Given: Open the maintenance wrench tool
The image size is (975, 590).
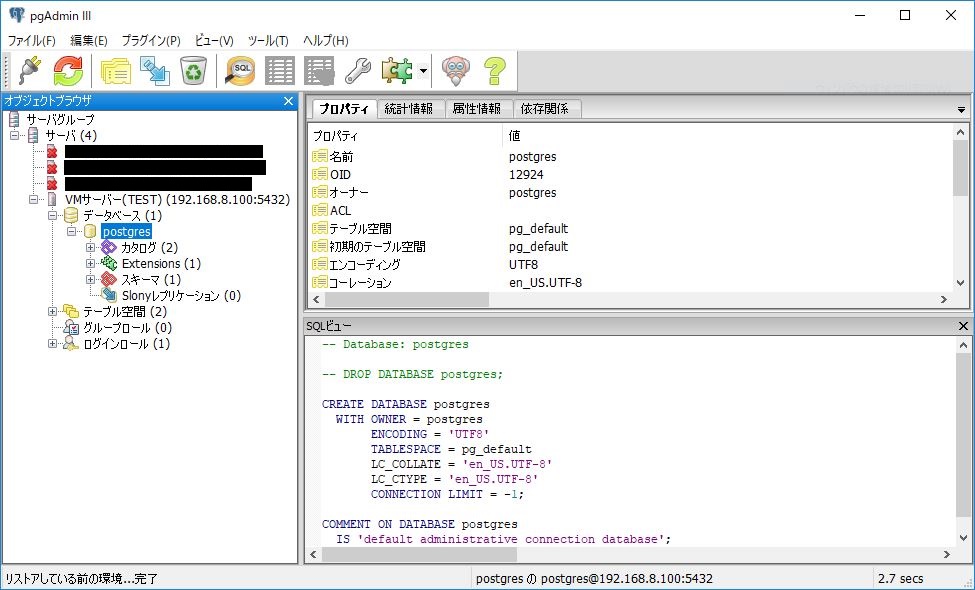Looking at the screenshot, I should [360, 70].
